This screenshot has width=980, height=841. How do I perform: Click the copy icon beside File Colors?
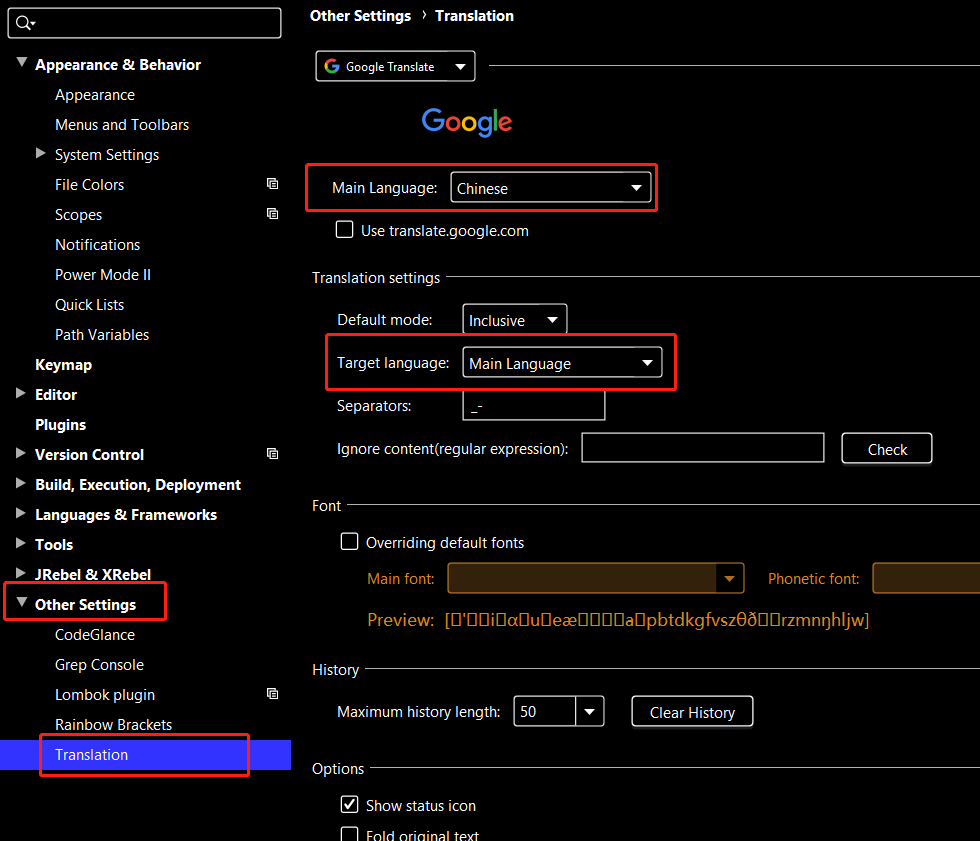(x=272, y=184)
